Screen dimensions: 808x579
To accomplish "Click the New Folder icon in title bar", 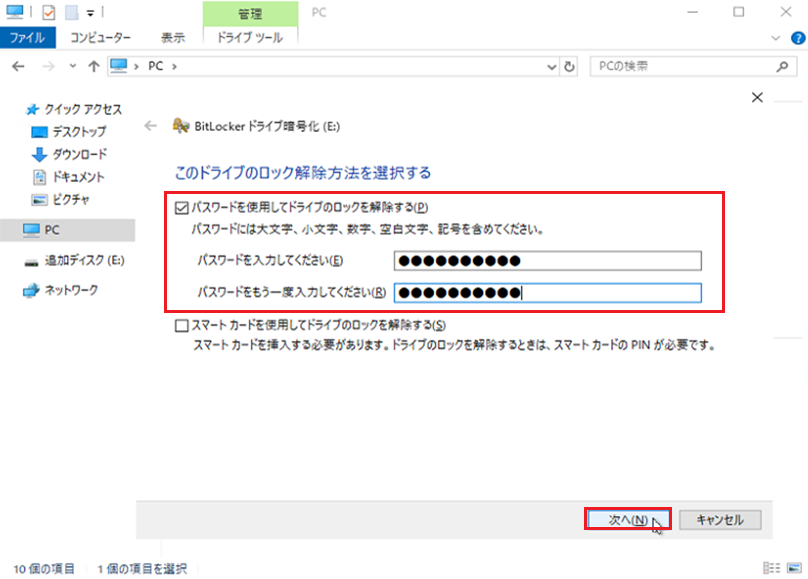I will (71, 12).
